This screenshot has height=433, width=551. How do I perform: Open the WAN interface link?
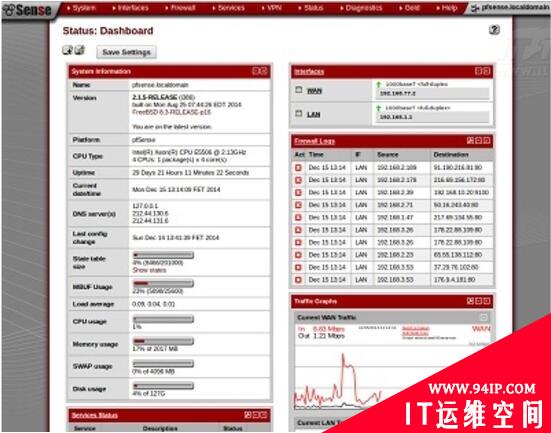pos(314,91)
